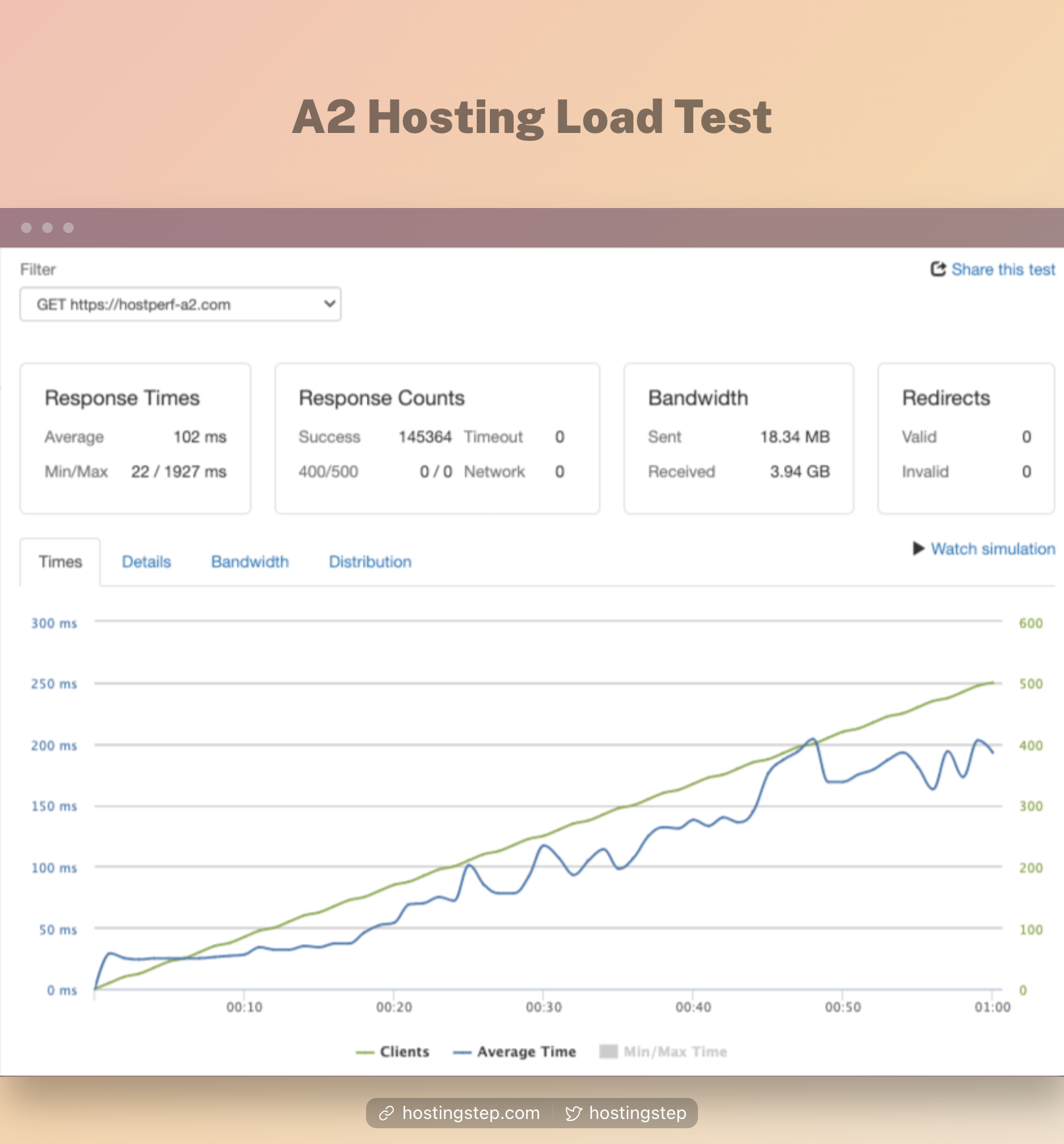Click the A2 Hosting Load Test title
Viewport: 1064px width, 1144px height.
pyautogui.click(x=532, y=117)
